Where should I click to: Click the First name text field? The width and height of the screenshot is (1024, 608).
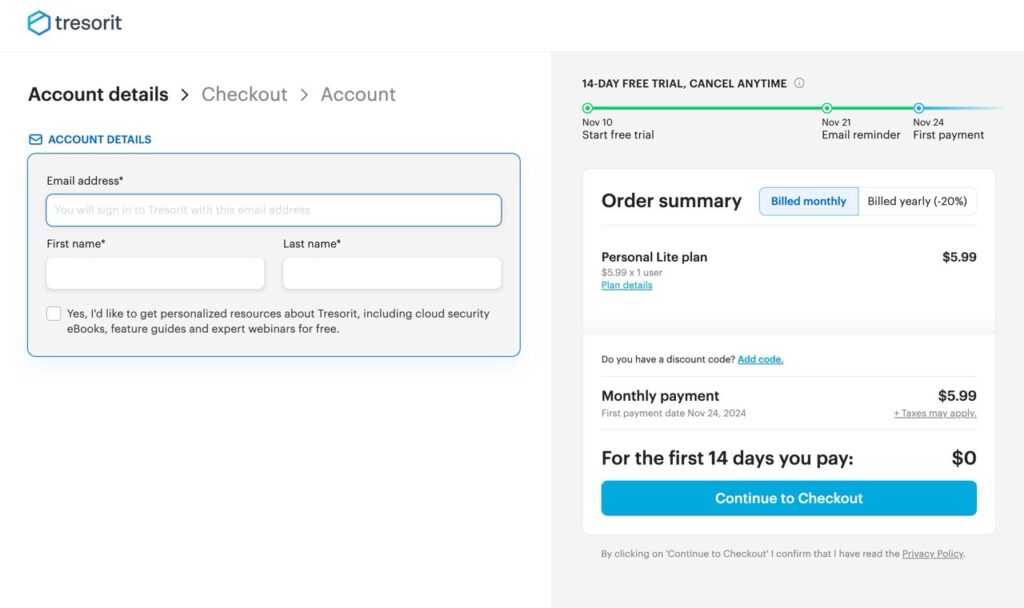point(155,273)
